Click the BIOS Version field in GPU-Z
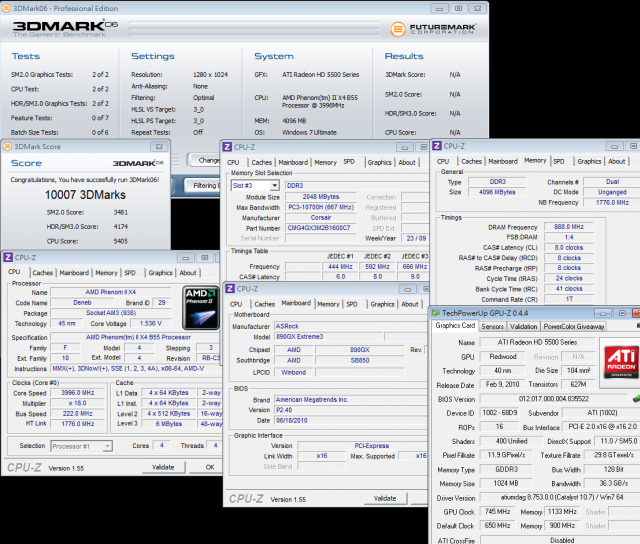Image resolution: width=640 pixels, height=544 pixels. coord(553,399)
